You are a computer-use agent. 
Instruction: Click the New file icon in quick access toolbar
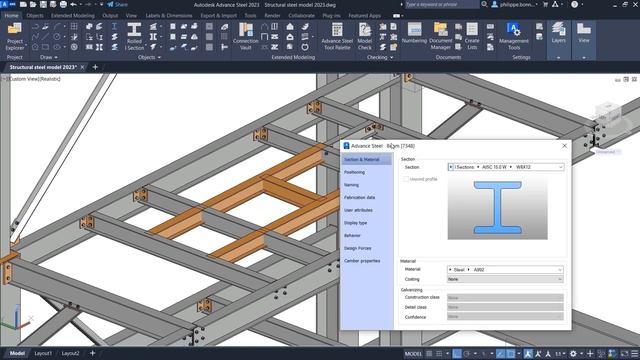click(x=23, y=4)
